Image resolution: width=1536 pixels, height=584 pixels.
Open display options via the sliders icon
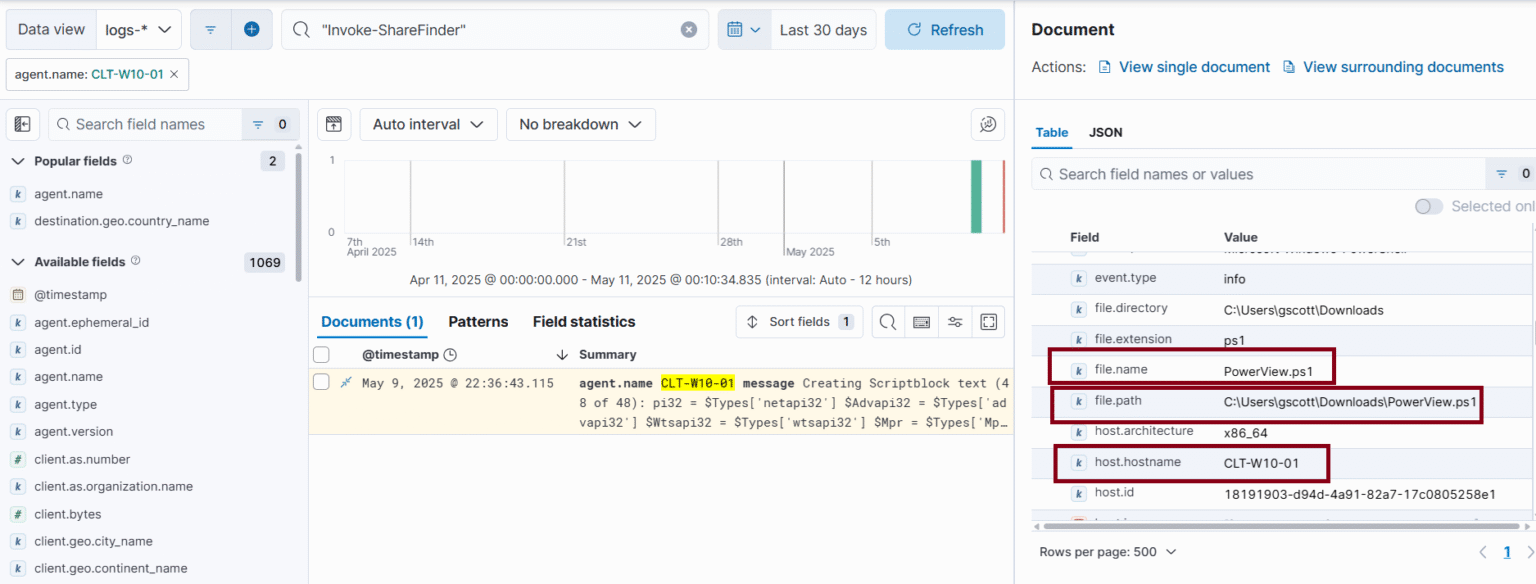[x=955, y=322]
